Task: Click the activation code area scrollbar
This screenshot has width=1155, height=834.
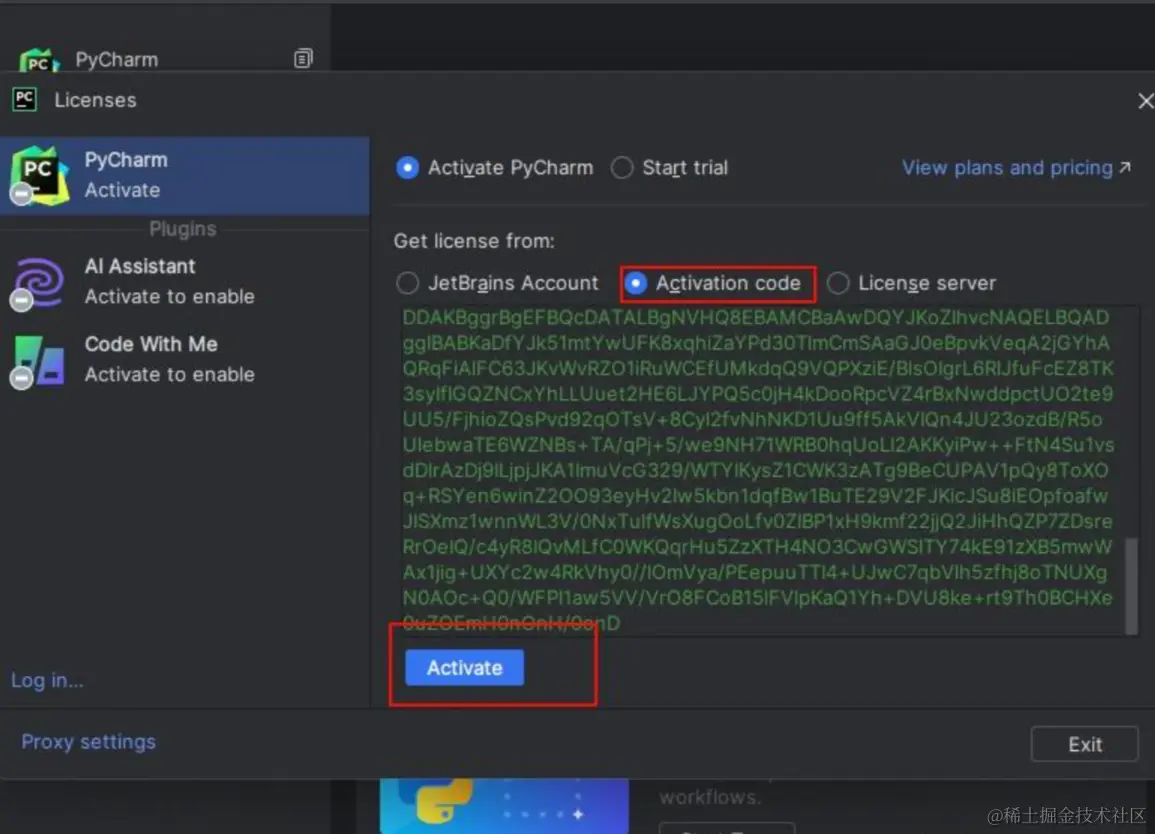Action: 1131,586
